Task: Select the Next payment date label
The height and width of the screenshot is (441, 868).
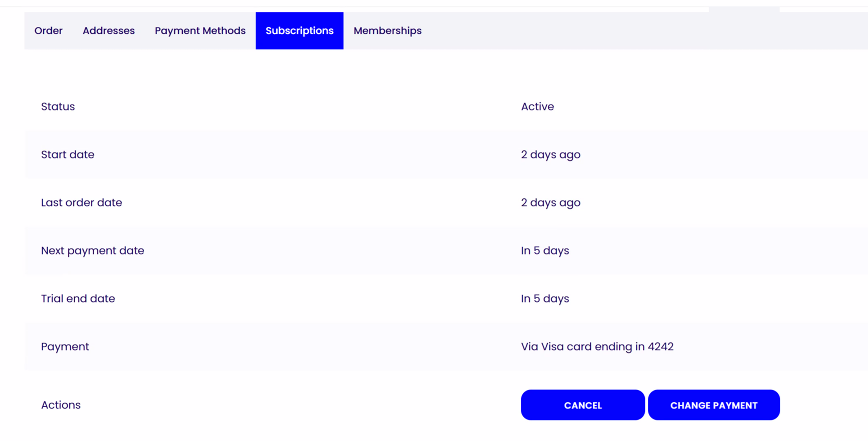Action: (92, 251)
